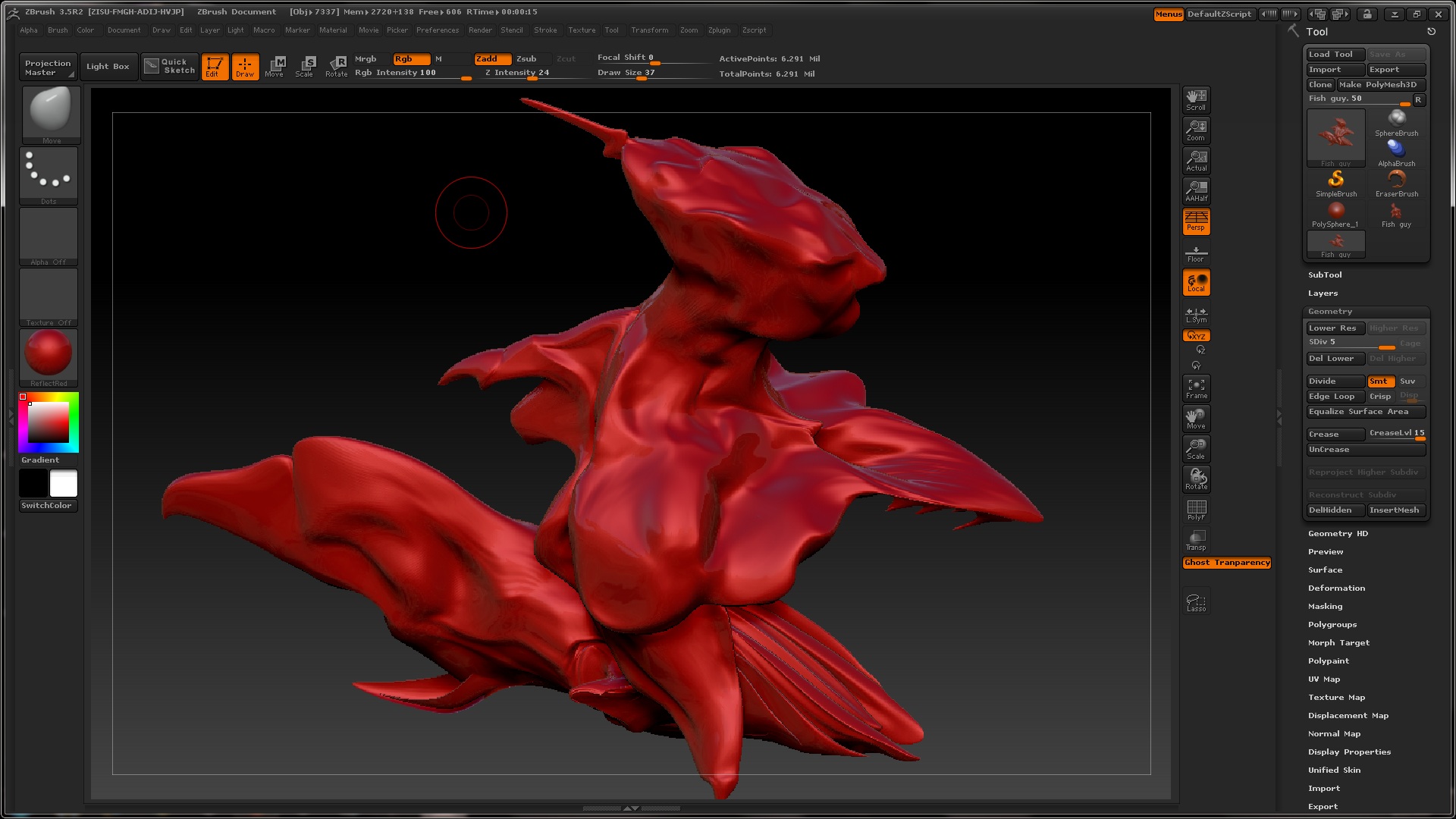1456x819 pixels.
Task: Open the Zplugin menu
Action: (719, 30)
